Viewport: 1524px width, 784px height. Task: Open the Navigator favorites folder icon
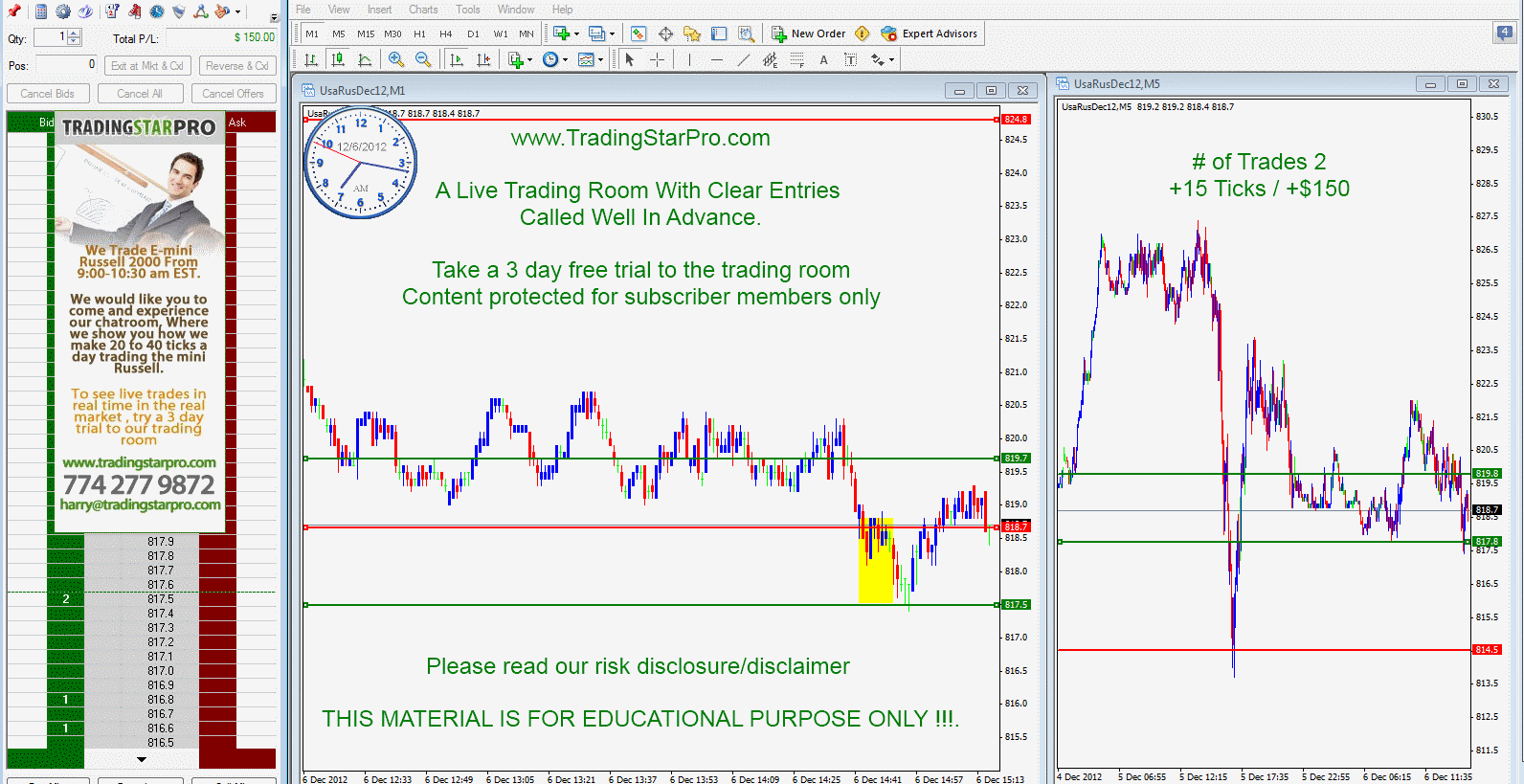(x=692, y=34)
